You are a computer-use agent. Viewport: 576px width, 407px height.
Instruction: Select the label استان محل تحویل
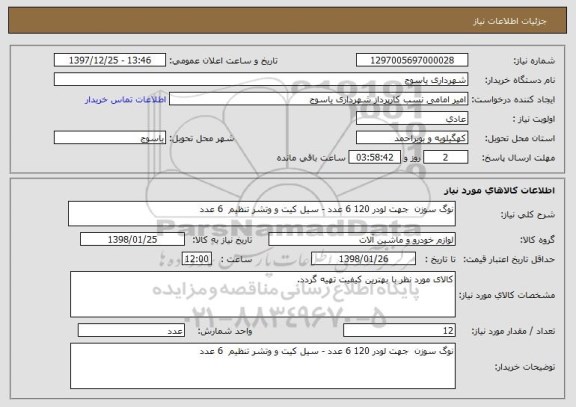(x=520, y=138)
